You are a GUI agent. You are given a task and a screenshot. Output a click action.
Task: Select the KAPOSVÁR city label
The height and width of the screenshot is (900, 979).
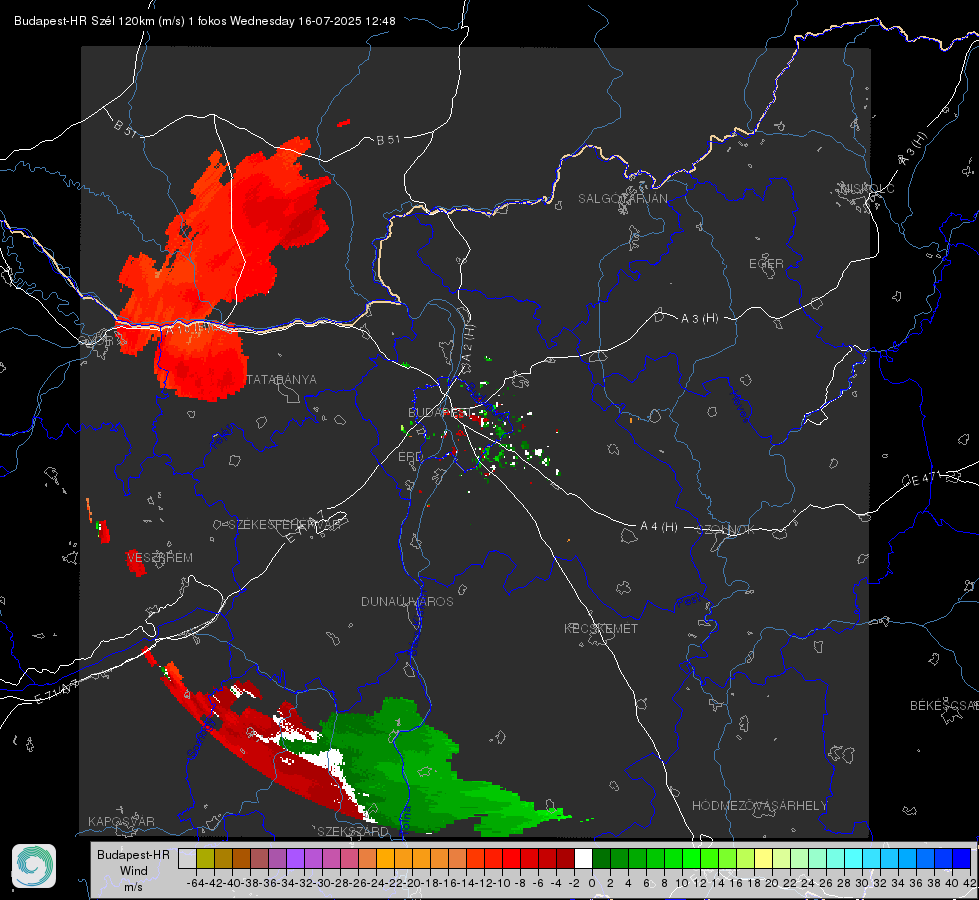coord(121,821)
